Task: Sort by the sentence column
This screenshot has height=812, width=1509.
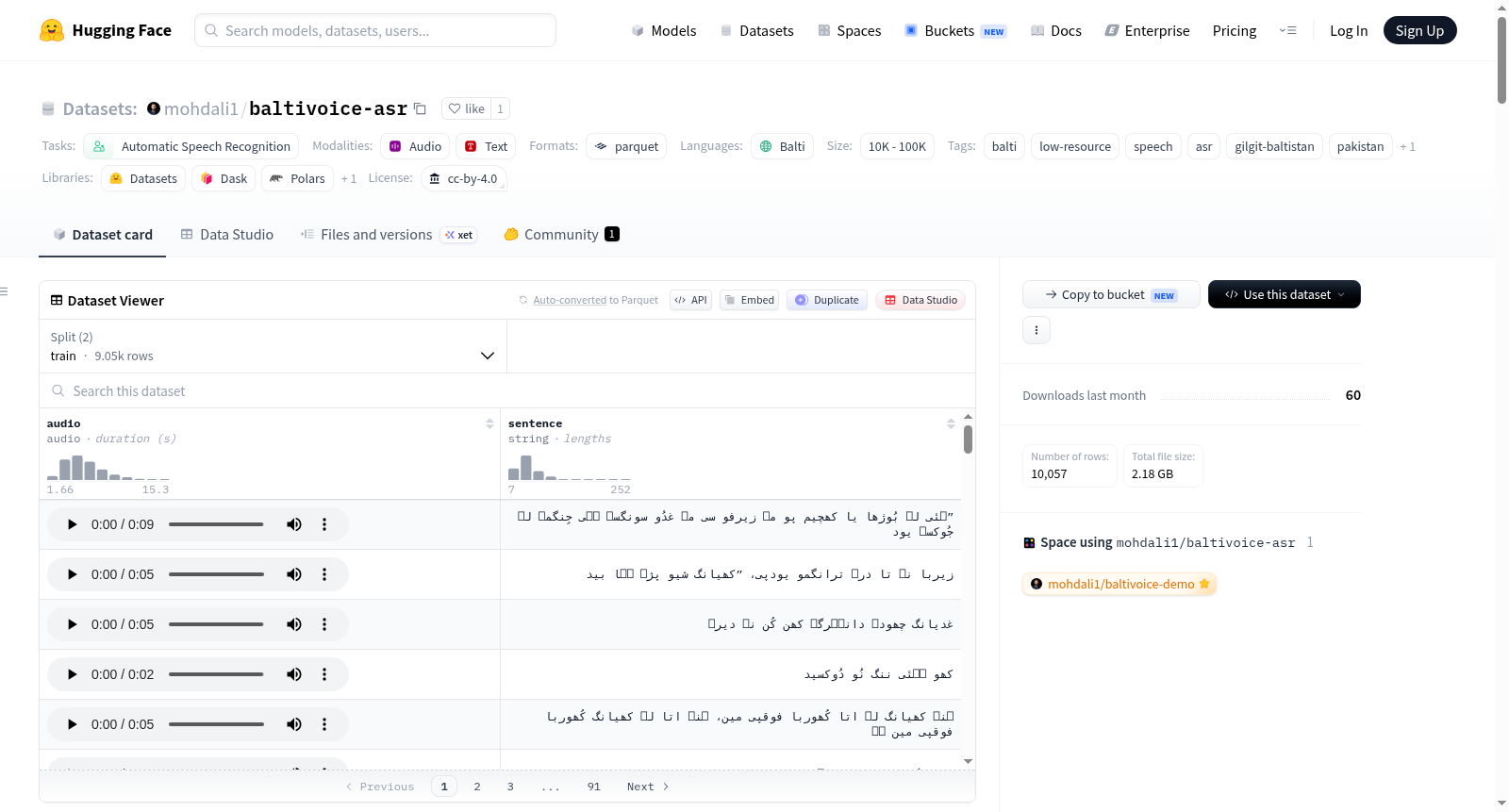Action: (951, 423)
